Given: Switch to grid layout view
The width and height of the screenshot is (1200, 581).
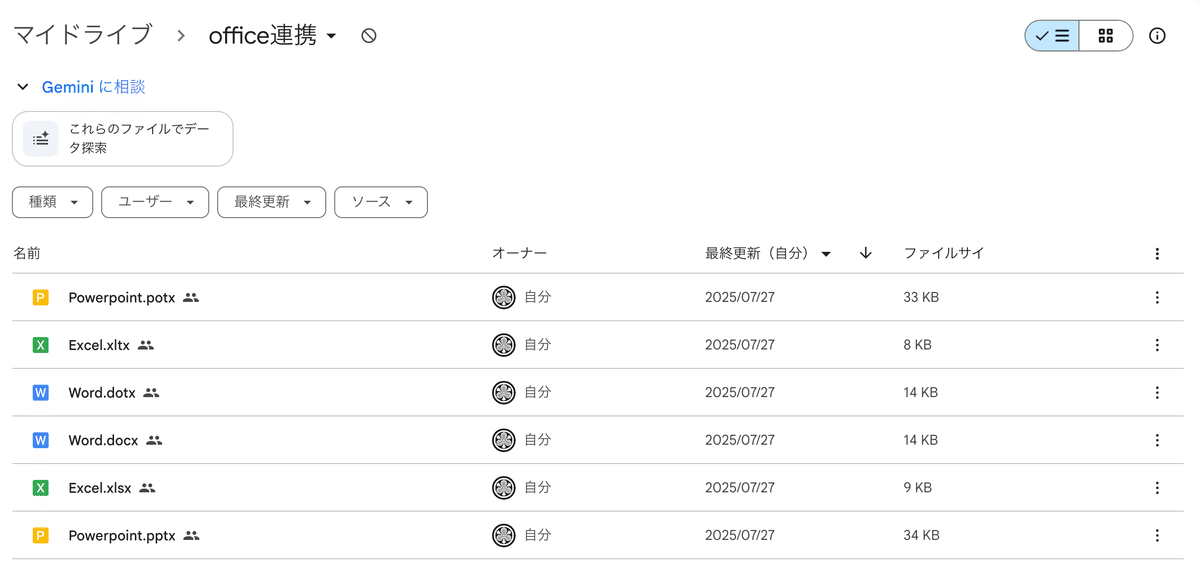Looking at the screenshot, I should click(x=1105, y=36).
